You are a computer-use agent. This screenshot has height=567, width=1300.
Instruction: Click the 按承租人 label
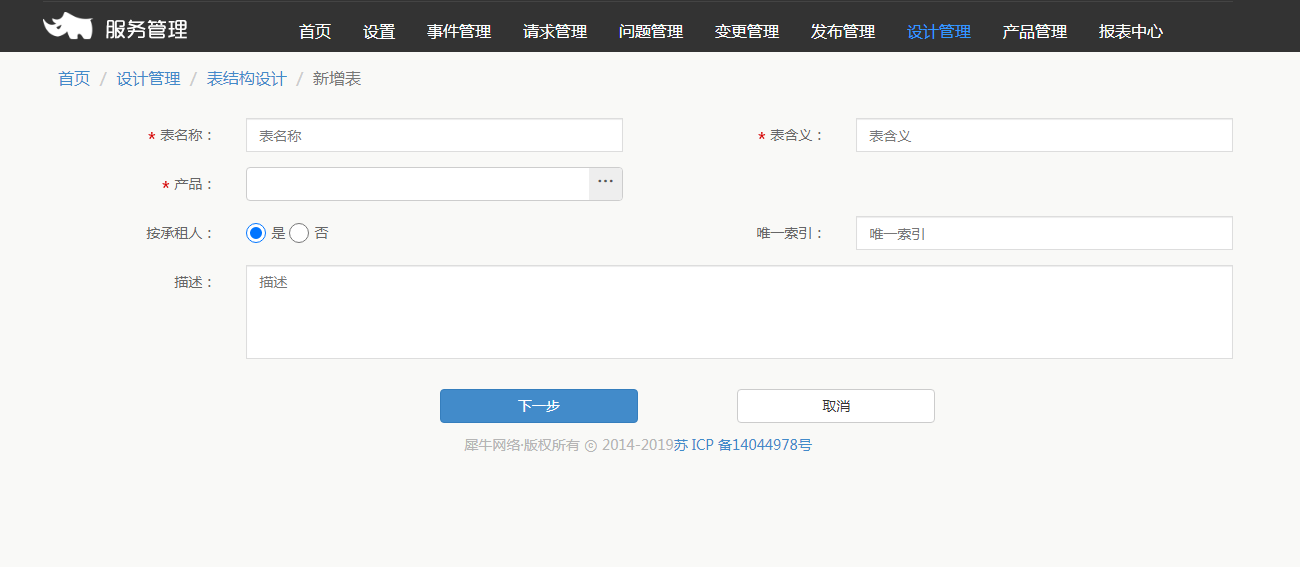[x=180, y=233]
